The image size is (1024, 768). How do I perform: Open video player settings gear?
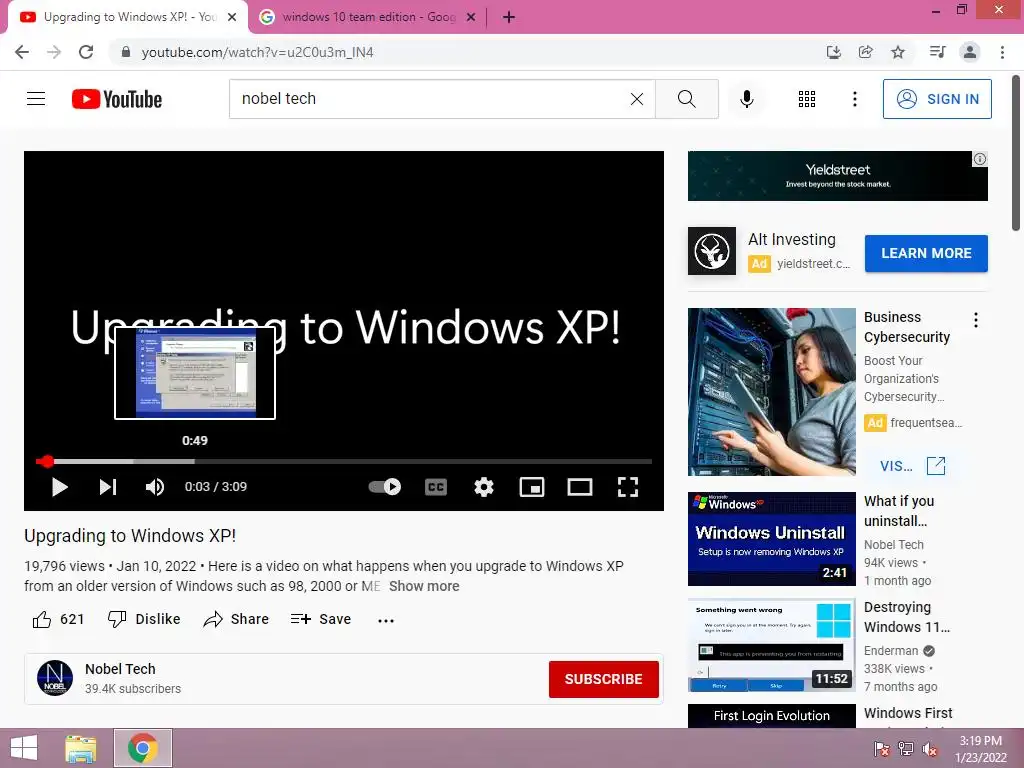[x=484, y=487]
